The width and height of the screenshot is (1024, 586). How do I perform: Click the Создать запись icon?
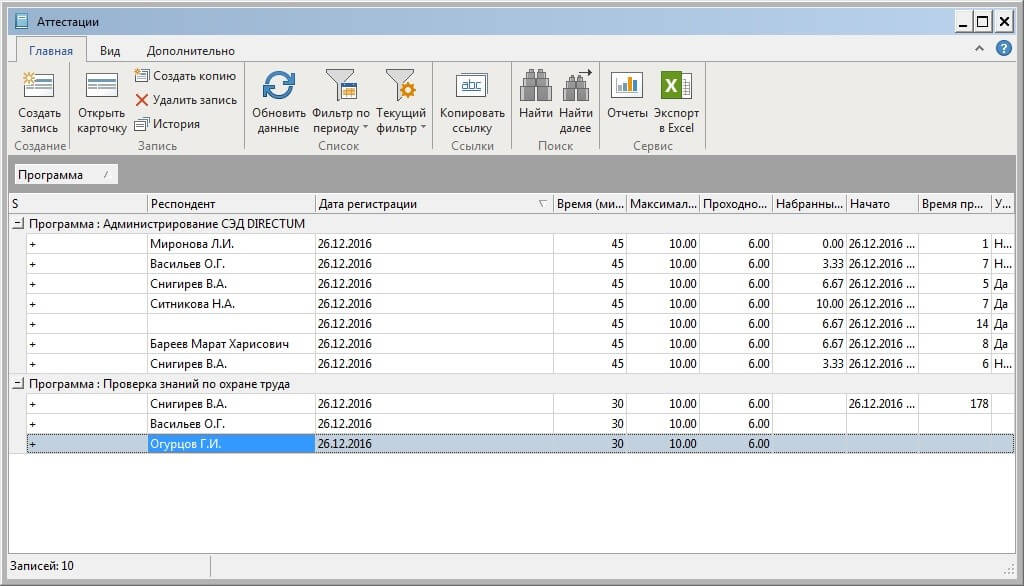(x=39, y=86)
